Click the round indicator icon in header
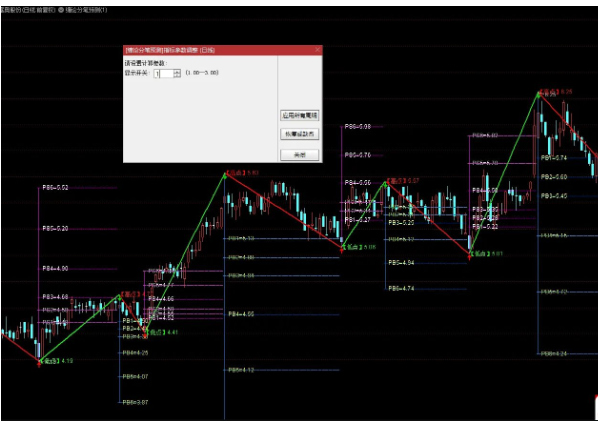The image size is (598, 422). point(61,10)
